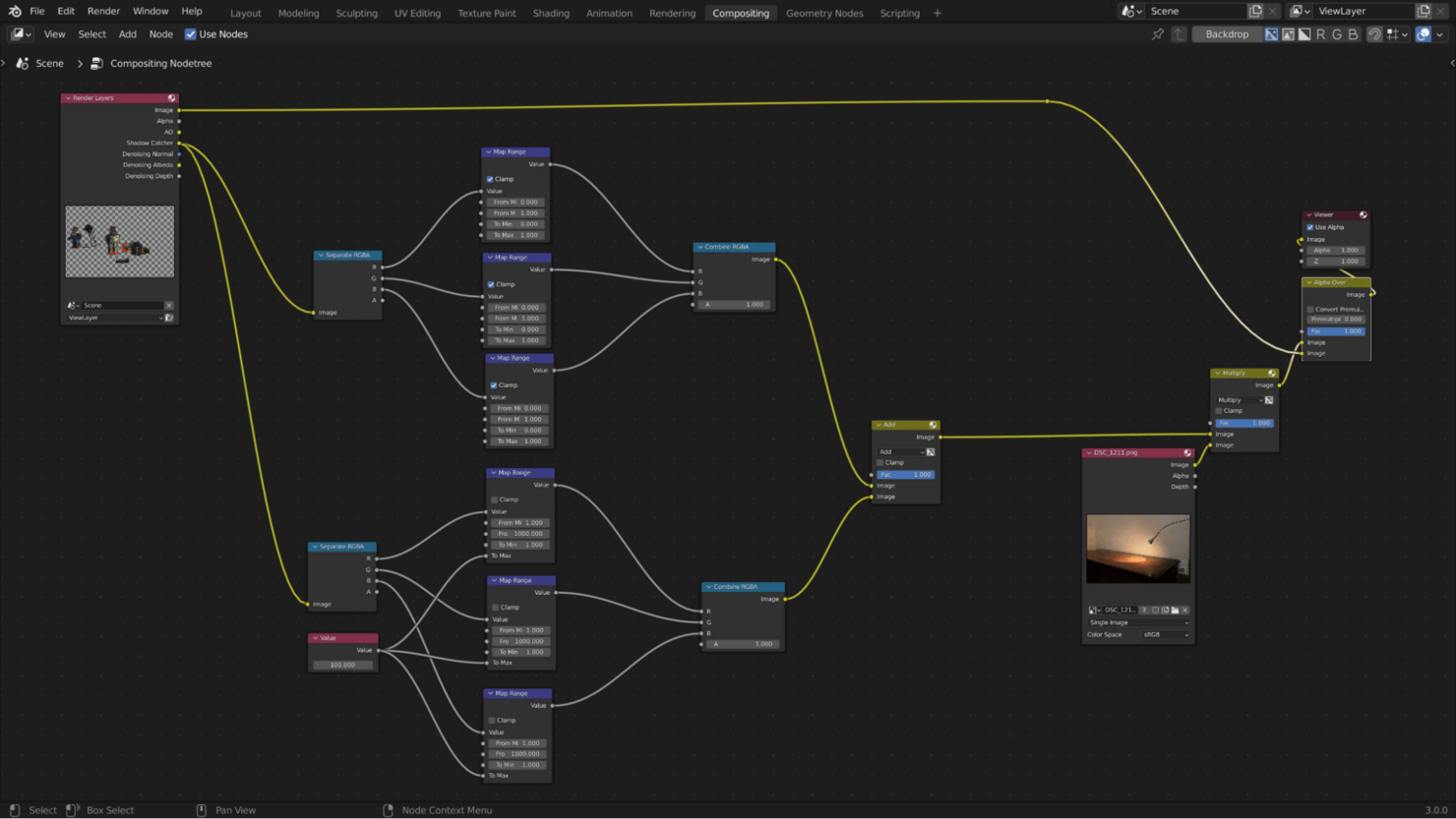Collapse the Render Layers node header
This screenshot has width=1456, height=819.
click(x=67, y=97)
